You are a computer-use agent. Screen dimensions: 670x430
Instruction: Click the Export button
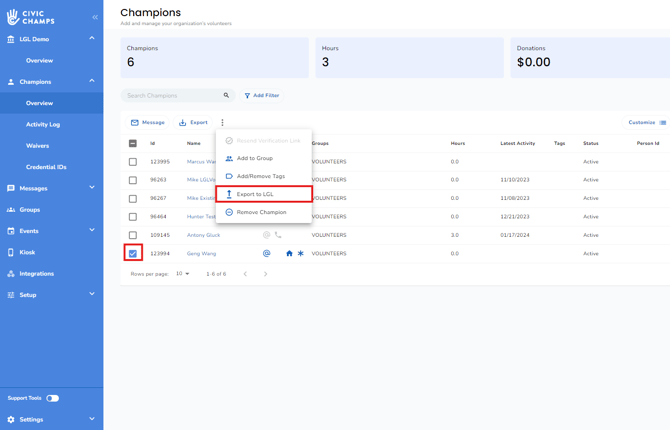pos(193,123)
